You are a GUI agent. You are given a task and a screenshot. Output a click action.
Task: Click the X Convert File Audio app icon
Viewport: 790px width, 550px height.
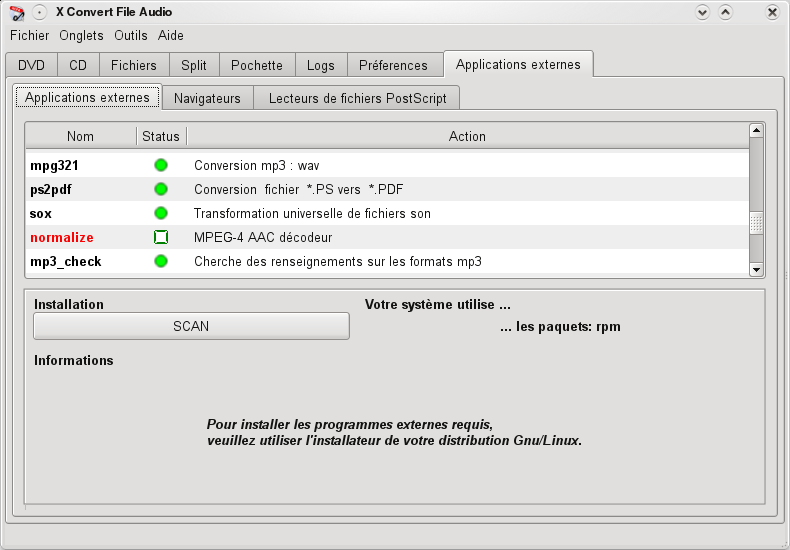(17, 13)
